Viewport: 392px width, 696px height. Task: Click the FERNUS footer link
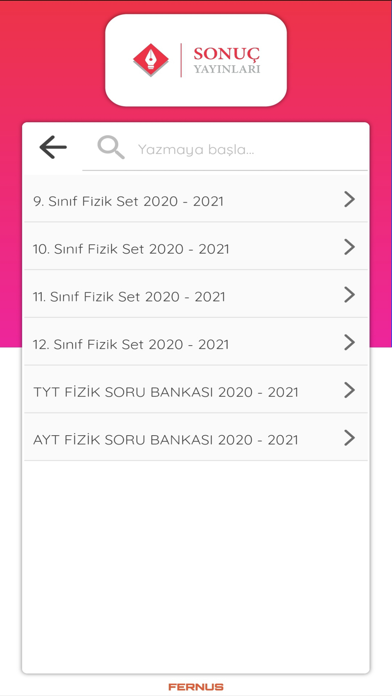[196, 687]
